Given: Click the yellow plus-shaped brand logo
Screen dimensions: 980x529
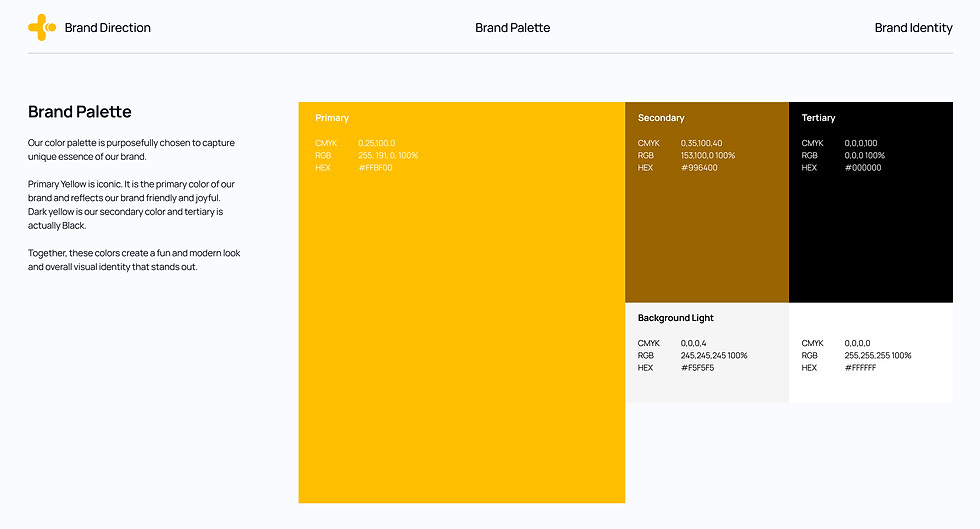Looking at the screenshot, I should tap(42, 28).
